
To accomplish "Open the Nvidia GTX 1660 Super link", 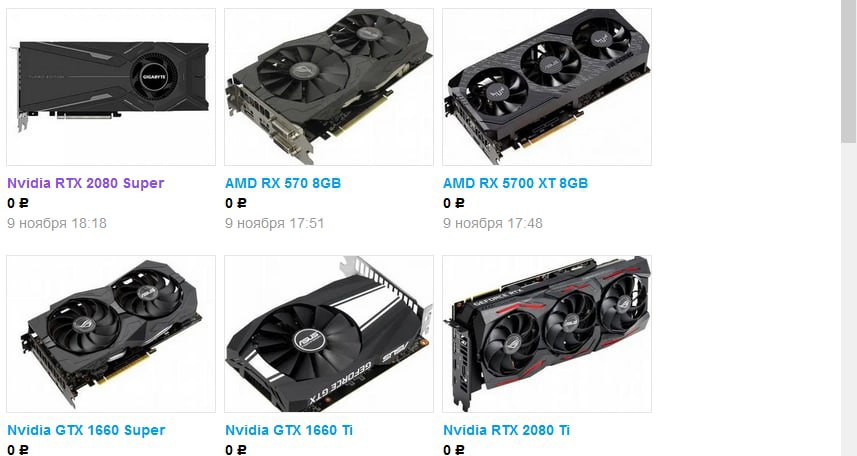I will pyautogui.click(x=86, y=430).
